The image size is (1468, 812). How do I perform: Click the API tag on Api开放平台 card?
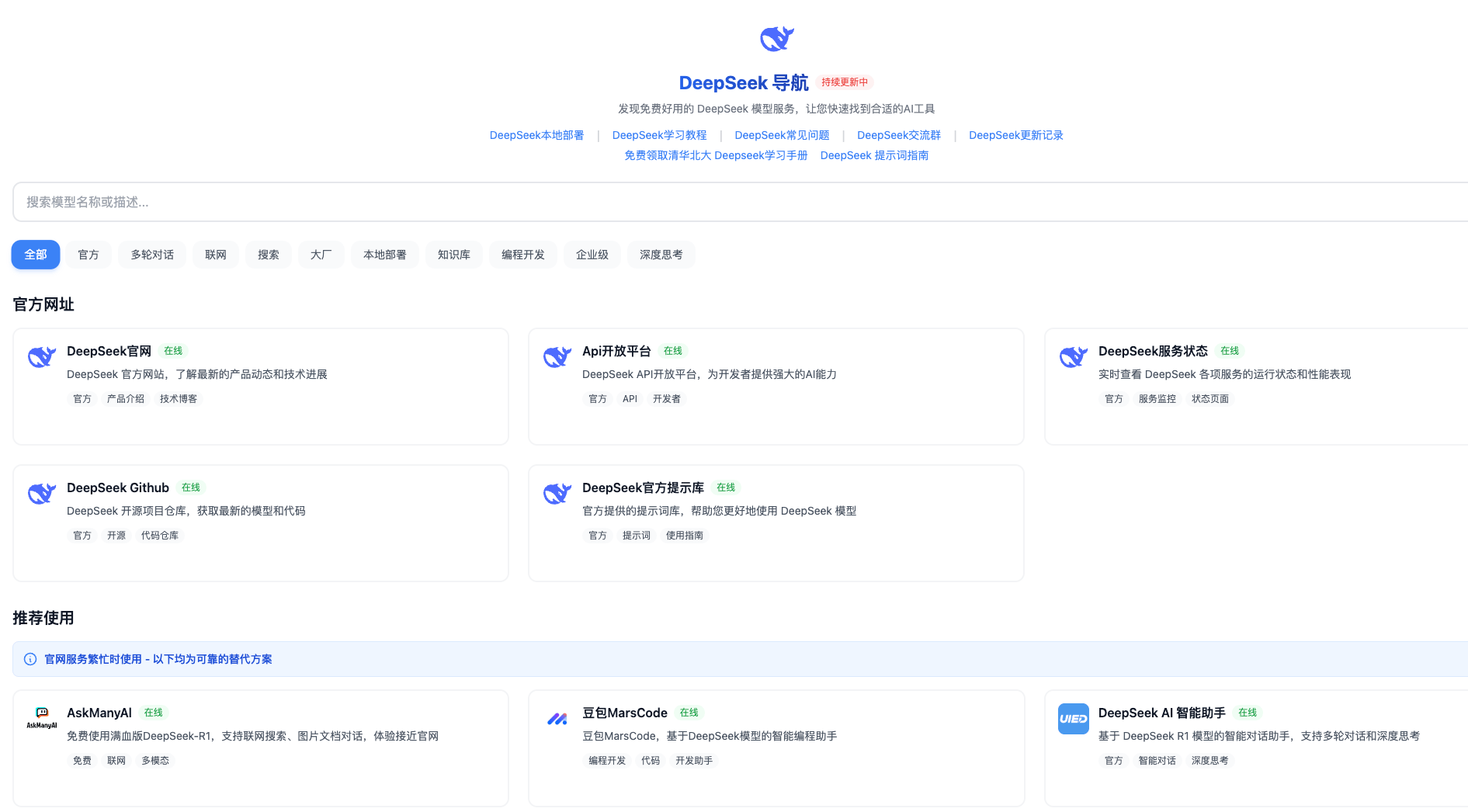tap(630, 399)
